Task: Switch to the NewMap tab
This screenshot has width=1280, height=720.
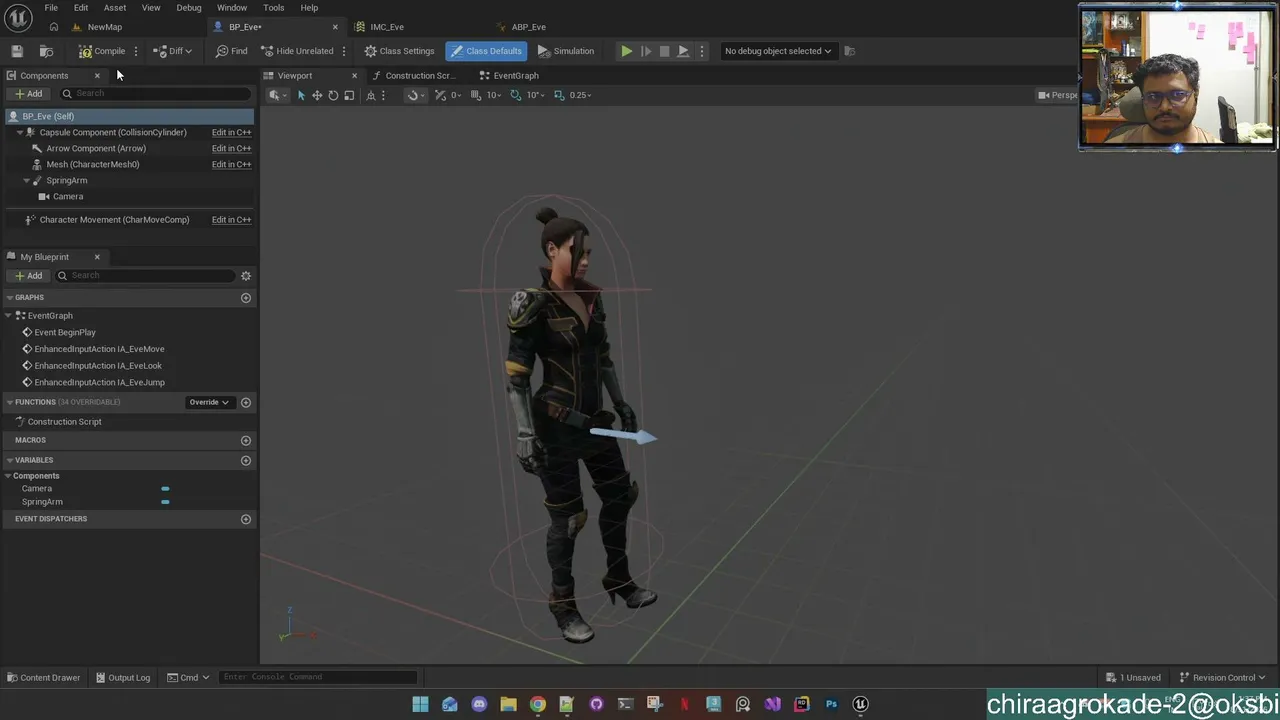Action: click(105, 27)
